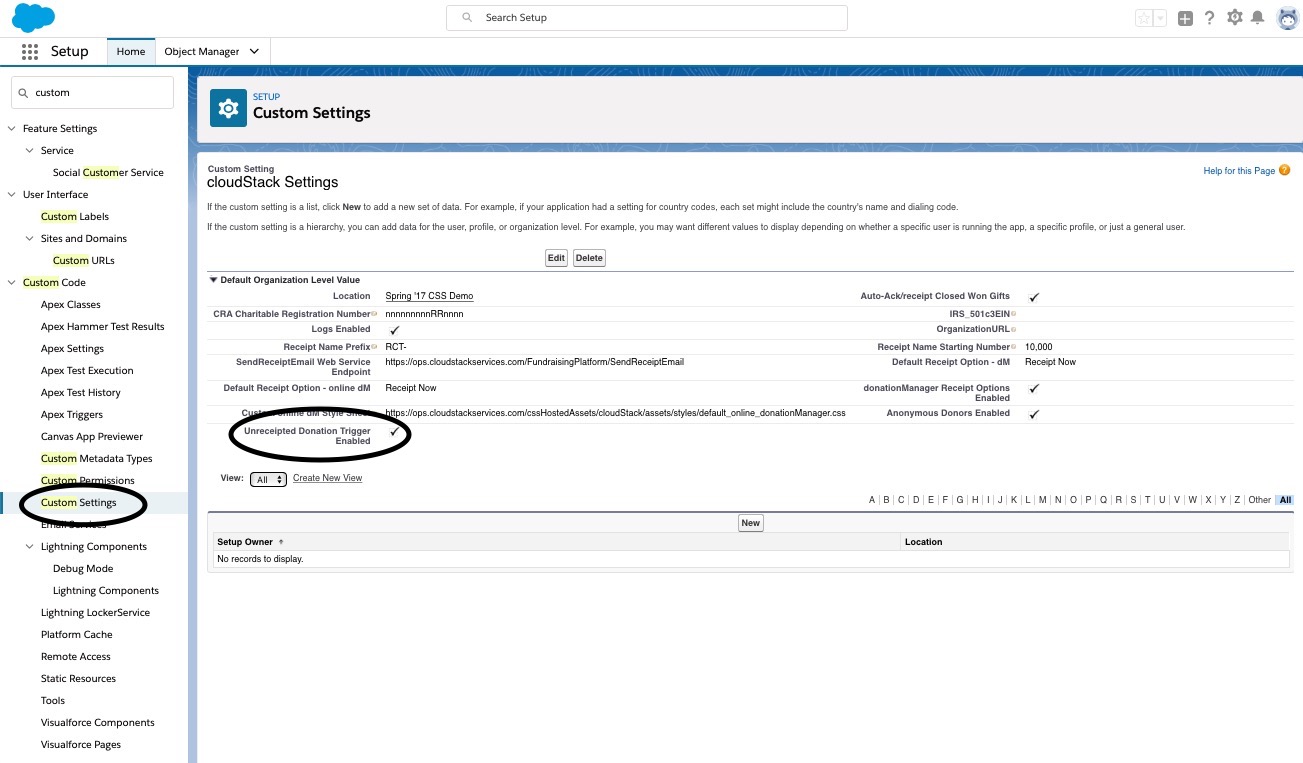The height and width of the screenshot is (763, 1303).
Task: Open Lightning LockerService
Action: click(x=95, y=612)
